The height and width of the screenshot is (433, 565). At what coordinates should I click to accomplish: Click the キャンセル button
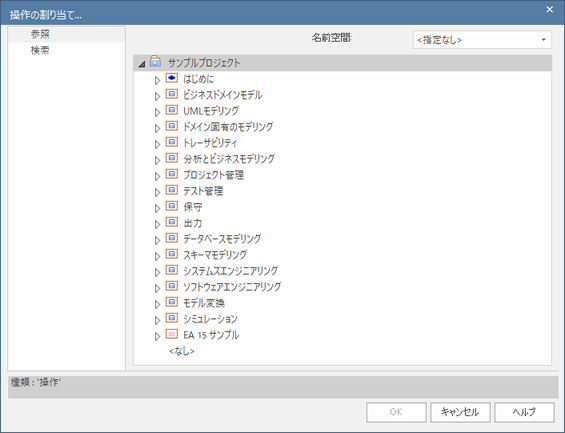coord(460,412)
